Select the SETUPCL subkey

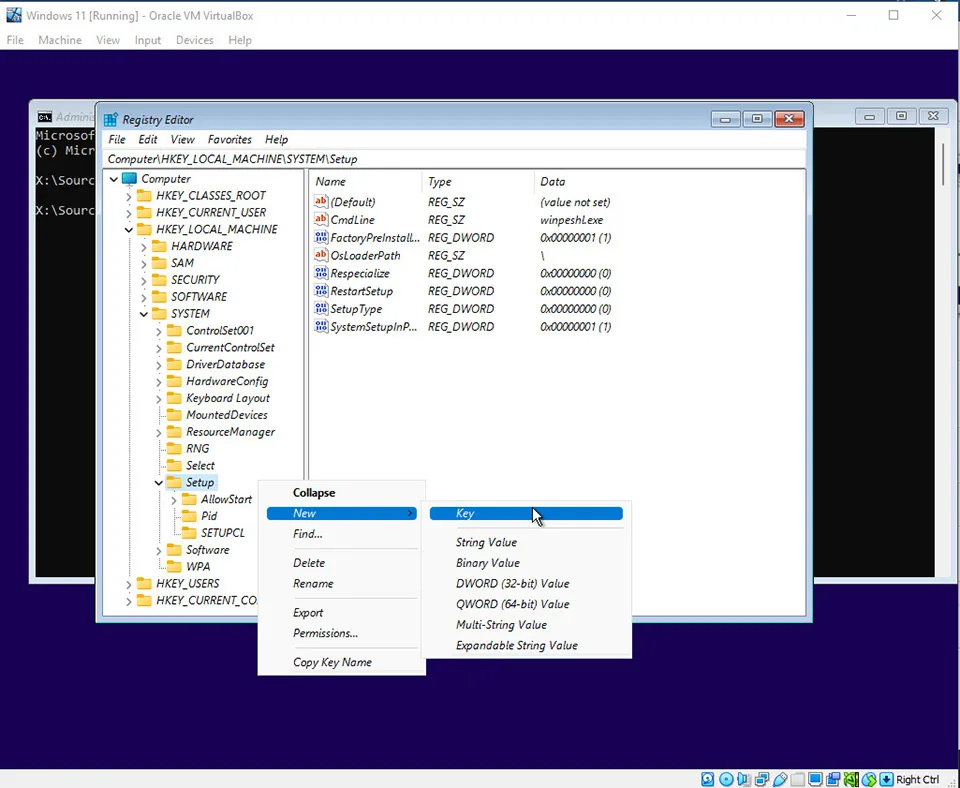(x=223, y=533)
